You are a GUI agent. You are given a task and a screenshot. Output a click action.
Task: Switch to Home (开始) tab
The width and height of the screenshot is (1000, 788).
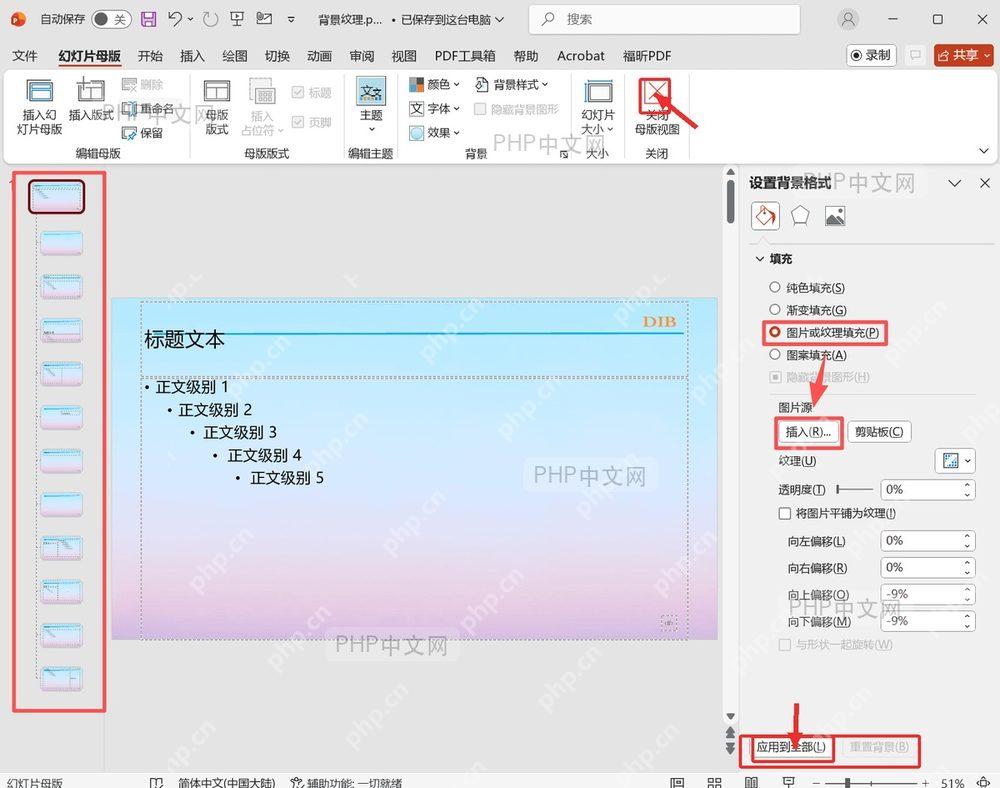click(151, 56)
